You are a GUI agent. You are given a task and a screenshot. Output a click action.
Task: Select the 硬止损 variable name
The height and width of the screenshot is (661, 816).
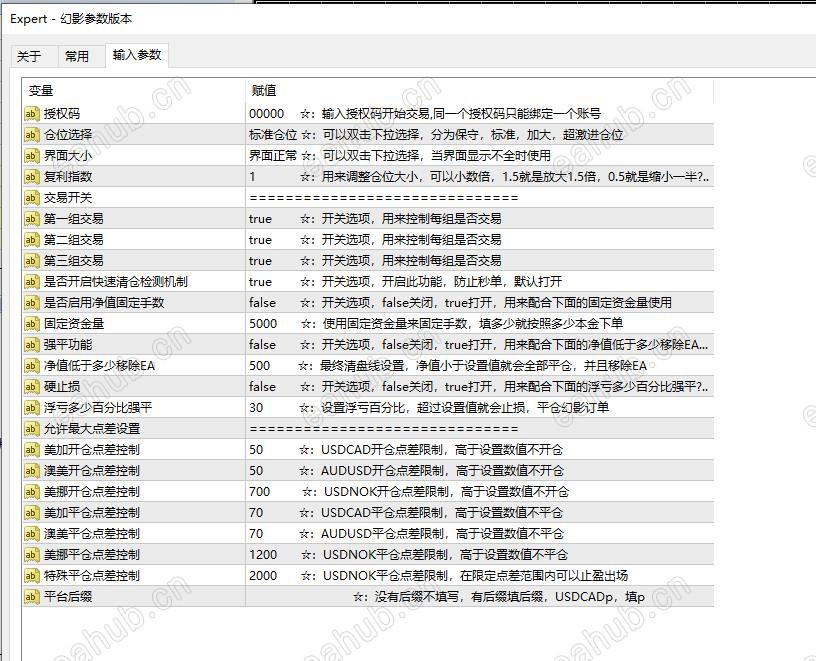pyautogui.click(x=62, y=387)
